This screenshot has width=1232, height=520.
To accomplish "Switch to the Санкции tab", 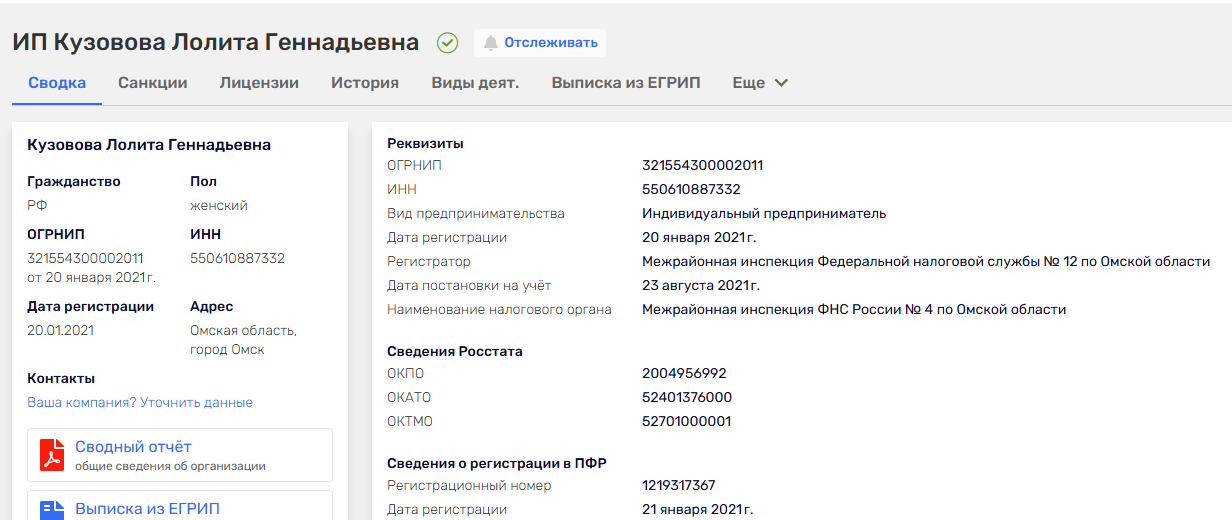I will point(152,83).
